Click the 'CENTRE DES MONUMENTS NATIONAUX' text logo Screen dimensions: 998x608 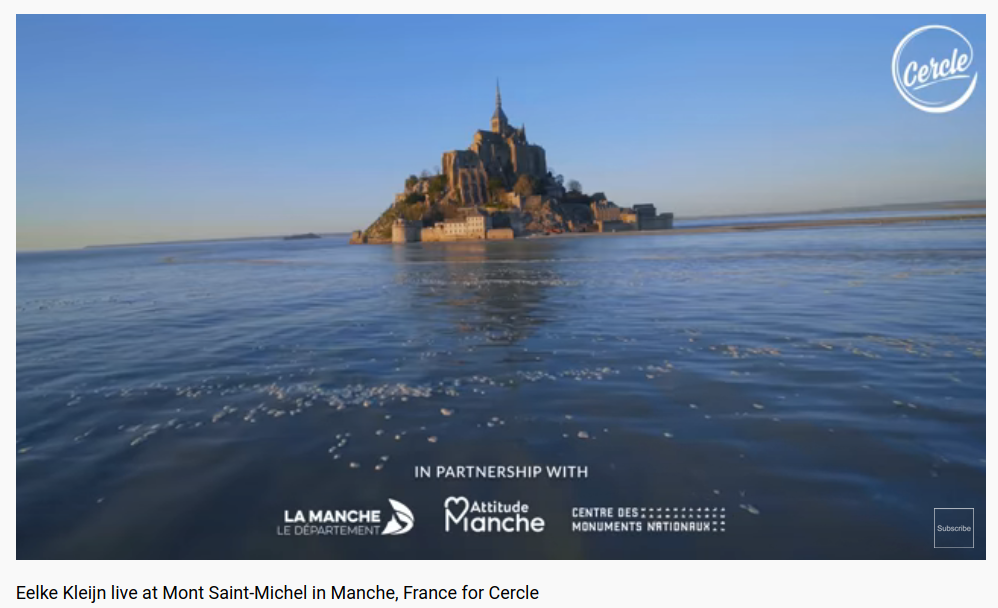tap(648, 520)
